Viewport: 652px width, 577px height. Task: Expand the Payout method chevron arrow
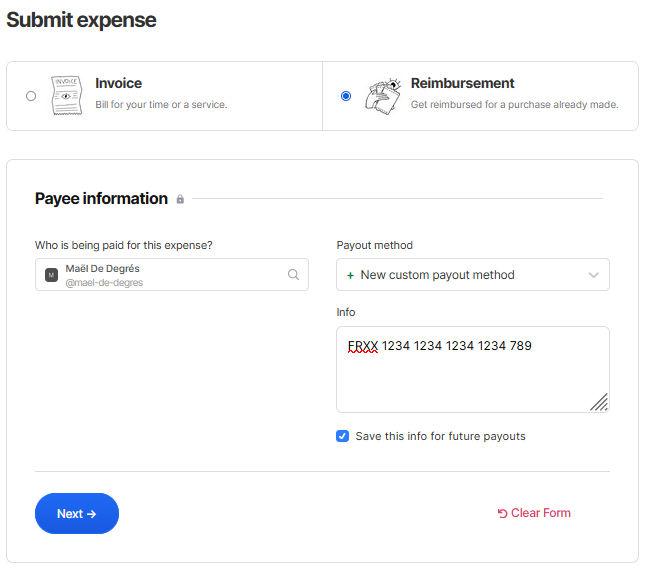click(x=594, y=275)
